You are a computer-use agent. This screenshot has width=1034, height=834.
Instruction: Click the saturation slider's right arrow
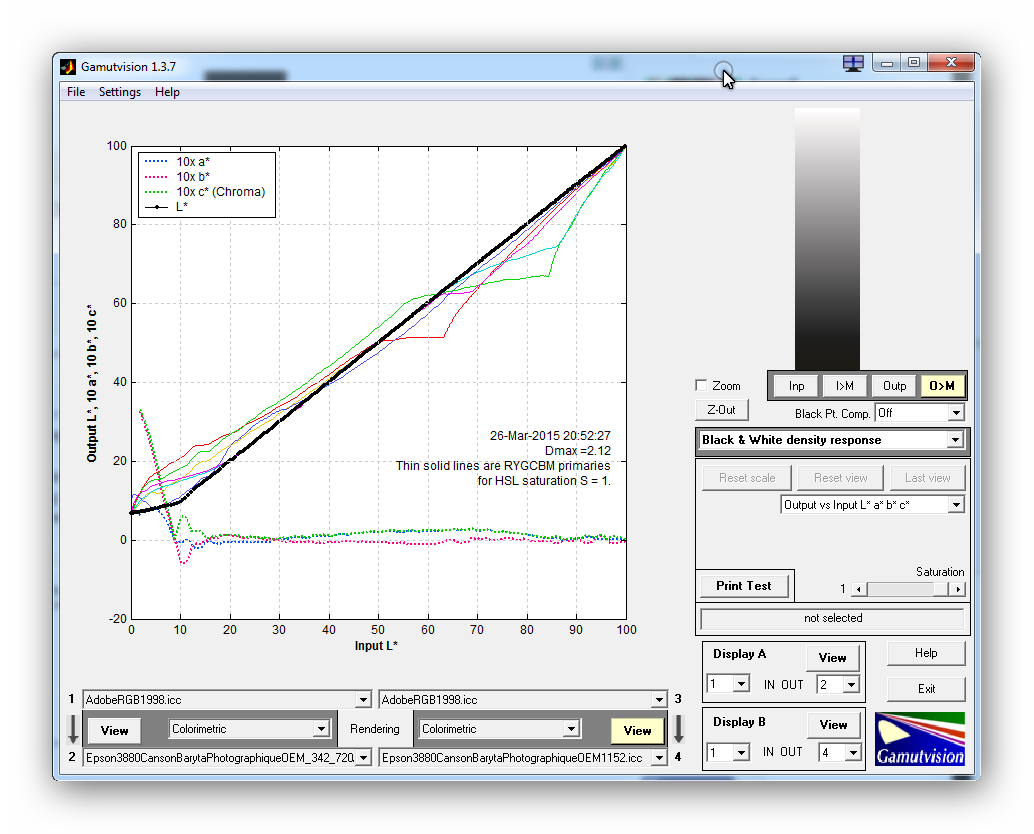pyautogui.click(x=957, y=590)
